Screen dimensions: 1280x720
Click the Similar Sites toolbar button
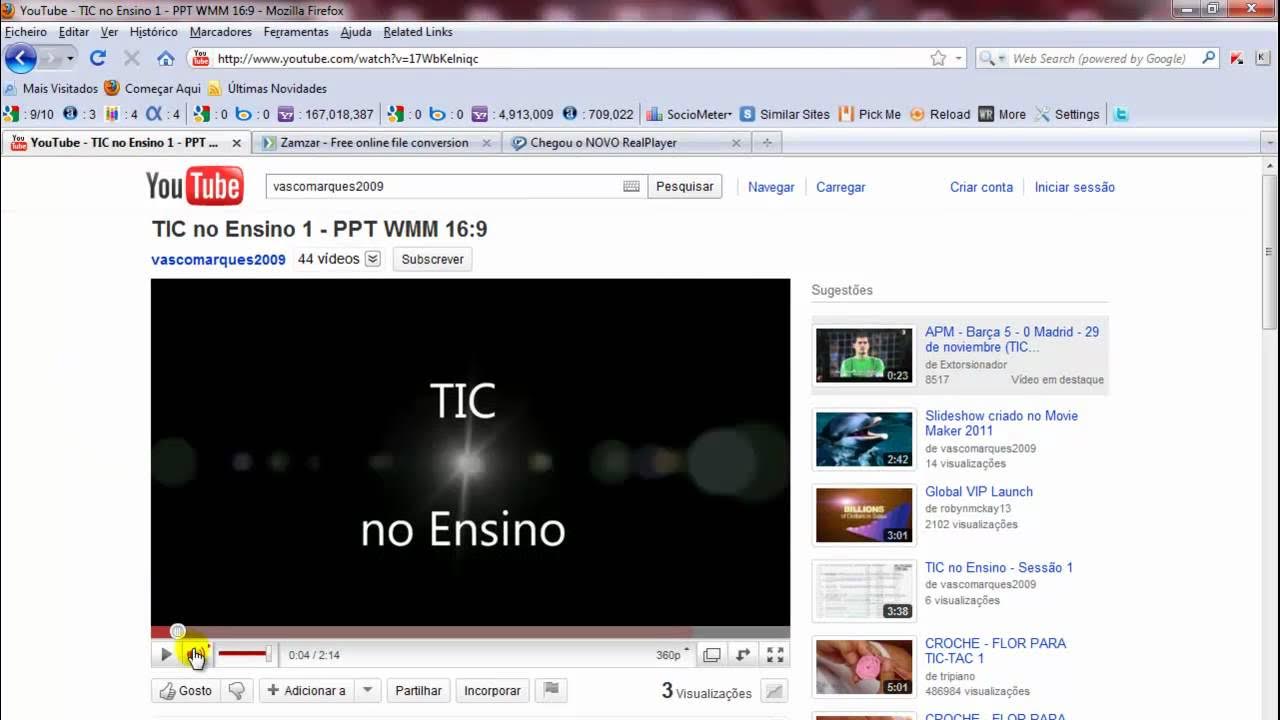785,114
